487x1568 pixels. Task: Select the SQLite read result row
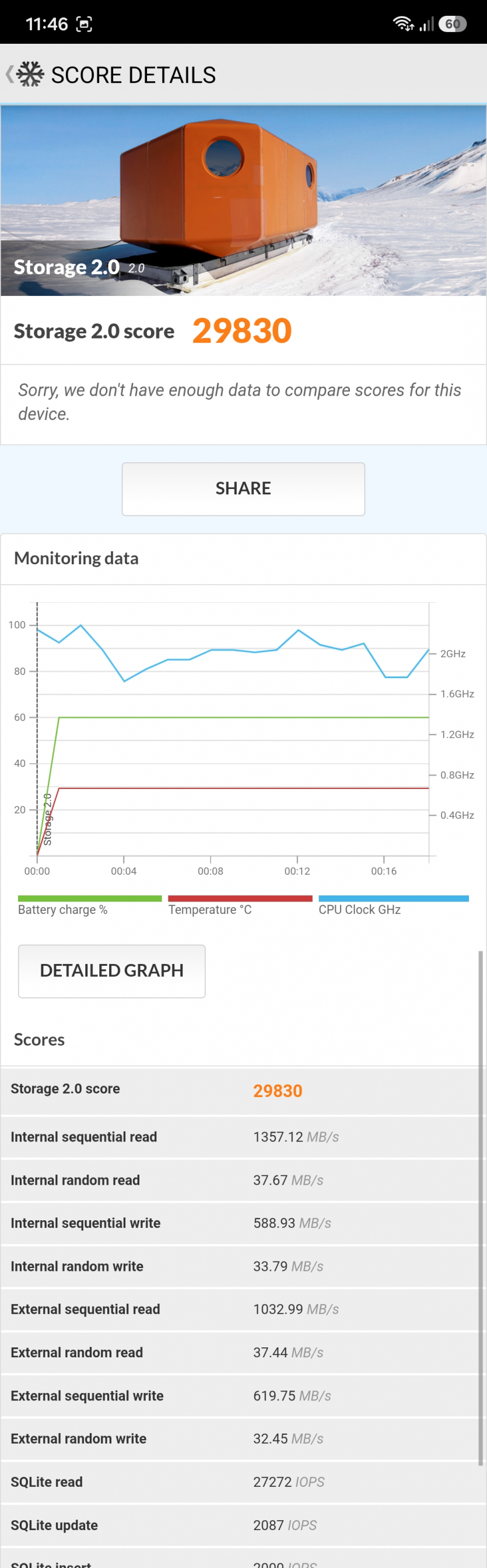[x=243, y=1482]
